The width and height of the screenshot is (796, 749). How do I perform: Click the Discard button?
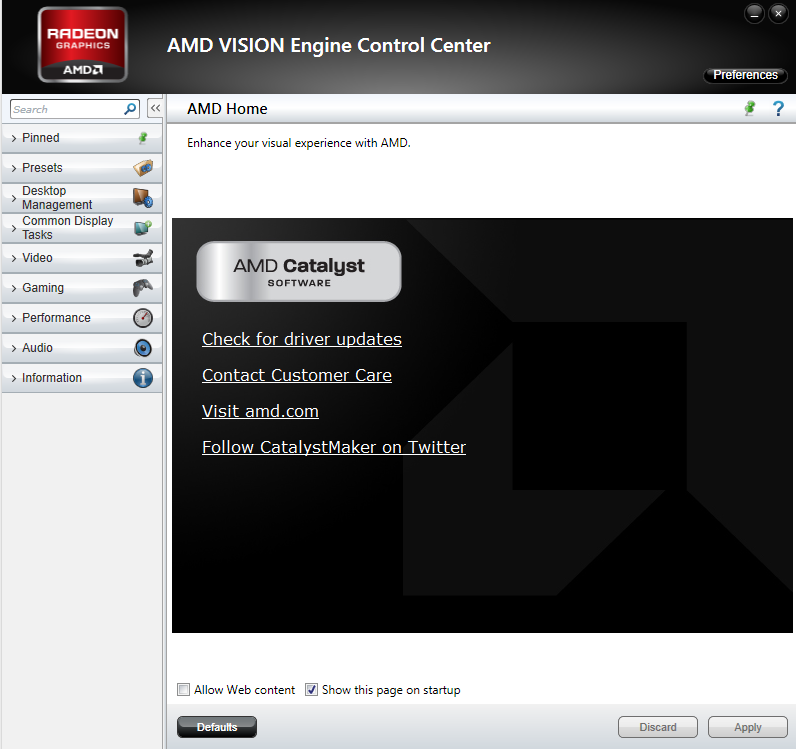click(x=657, y=727)
